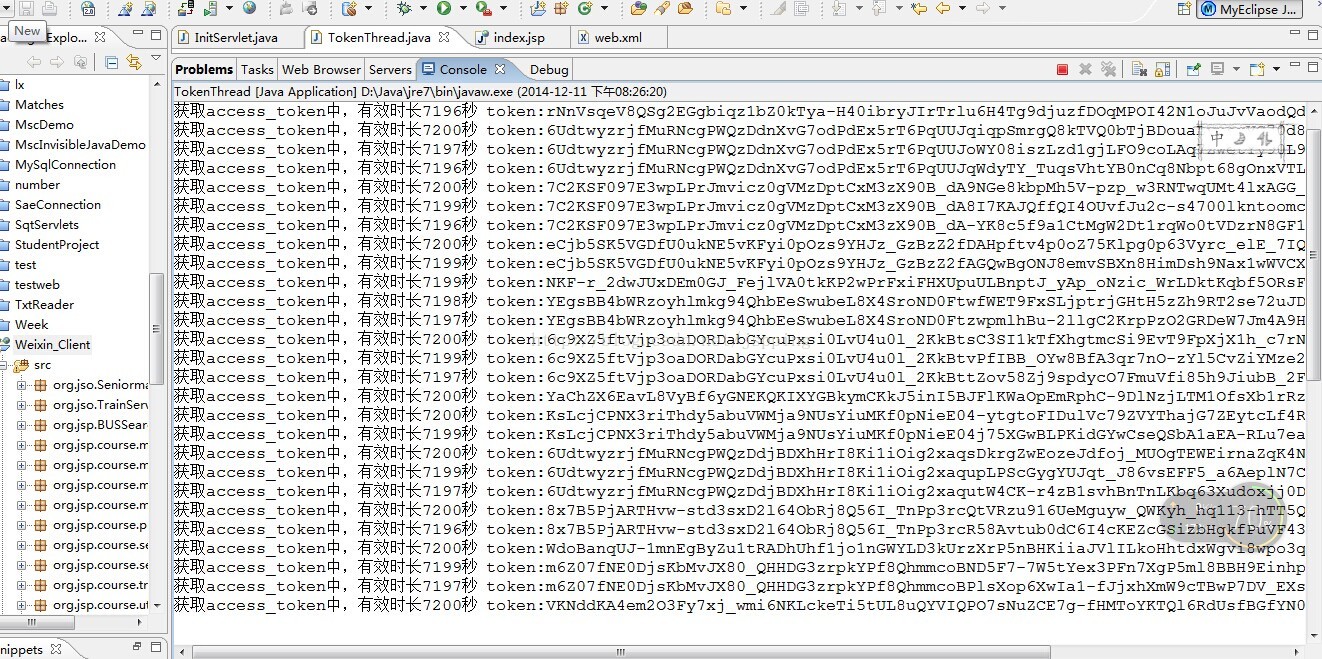
Task: Click the Open Perspective icon
Action: [x=1184, y=9]
